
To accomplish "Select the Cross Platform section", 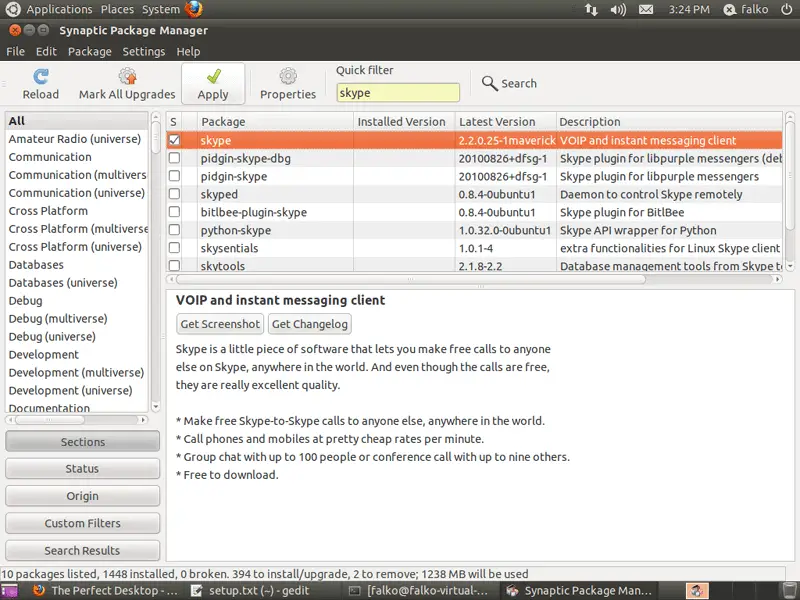I will pos(77,211).
